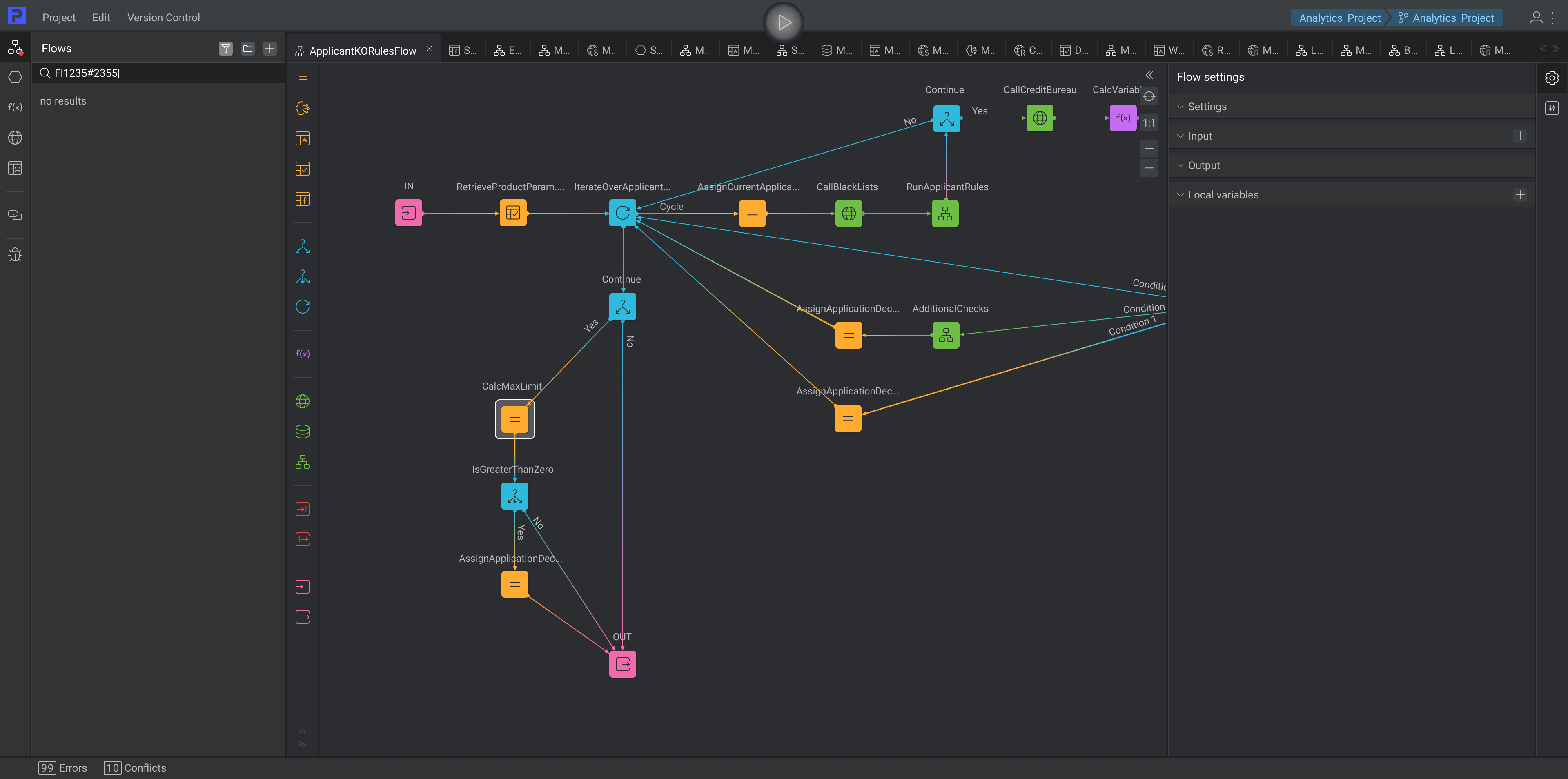The height and width of the screenshot is (779, 1568).
Task: Select the purple f(x) tool in palette
Action: (x=303, y=354)
